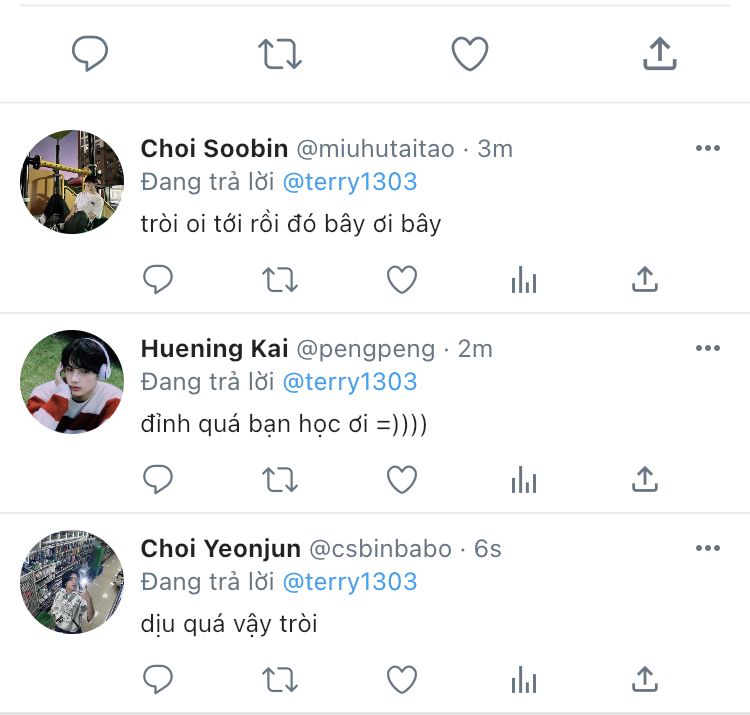Open Choi Soobin's avatar
Screen dimensions: 750x715
coord(72,182)
